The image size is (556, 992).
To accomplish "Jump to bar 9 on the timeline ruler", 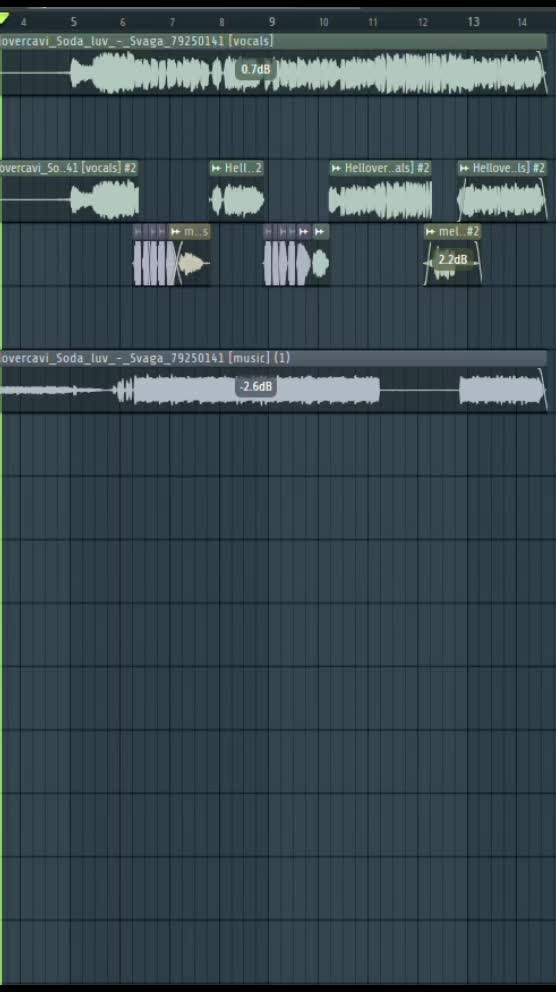I will tap(272, 22).
